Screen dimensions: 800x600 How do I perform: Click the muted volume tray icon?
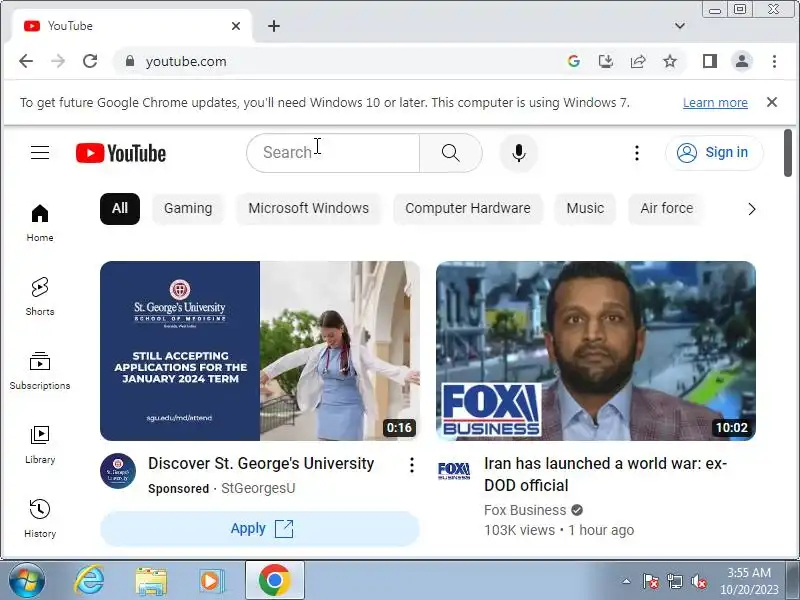(698, 581)
